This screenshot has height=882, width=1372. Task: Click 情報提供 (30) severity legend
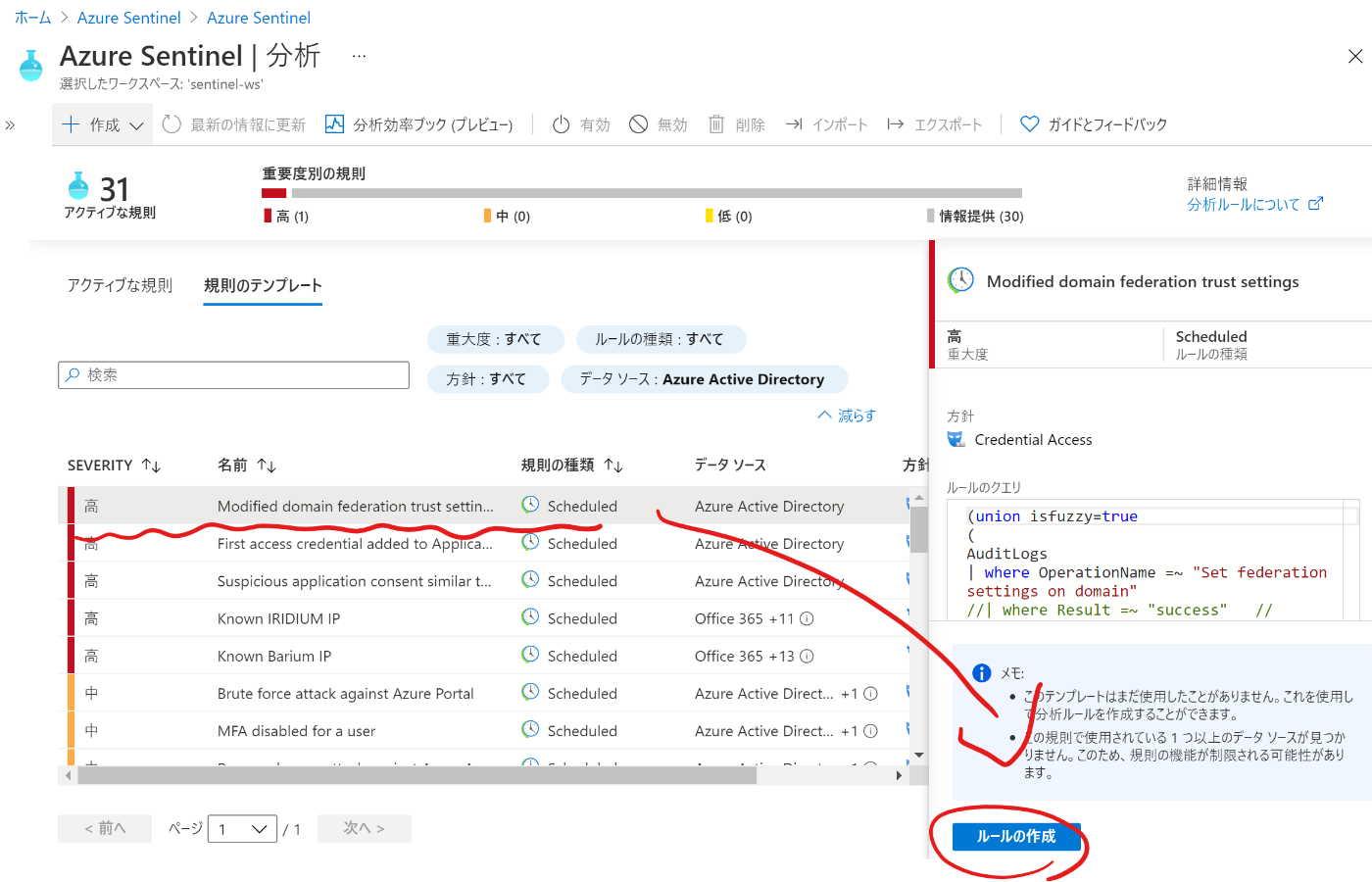(x=975, y=216)
